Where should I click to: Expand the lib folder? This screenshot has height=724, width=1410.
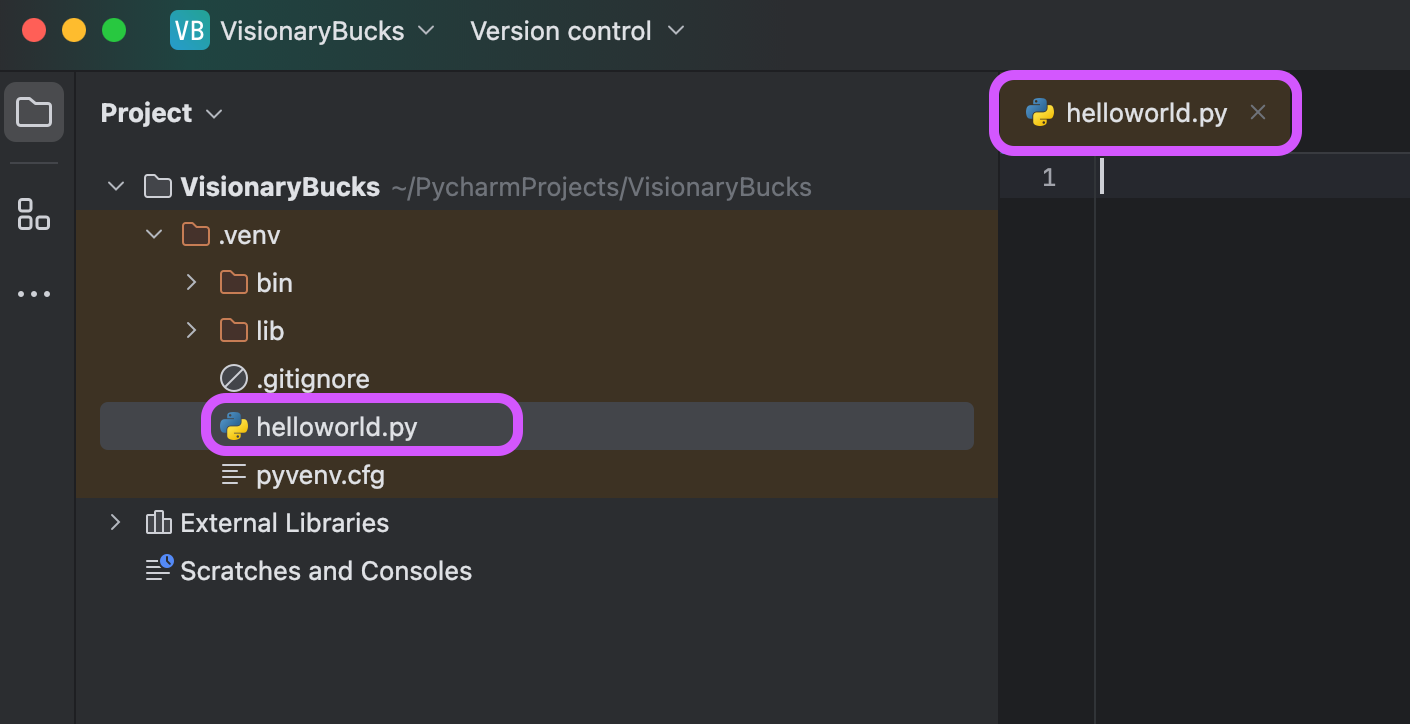(x=192, y=331)
